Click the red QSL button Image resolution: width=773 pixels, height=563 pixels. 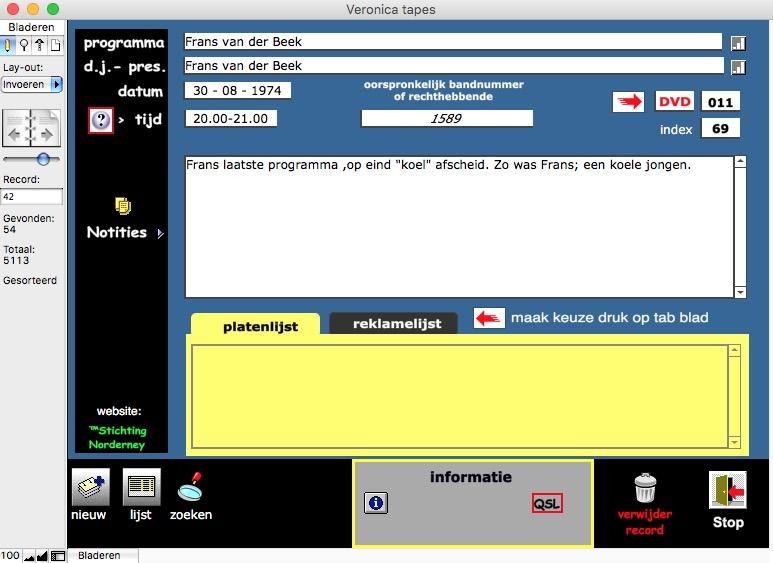pos(547,503)
